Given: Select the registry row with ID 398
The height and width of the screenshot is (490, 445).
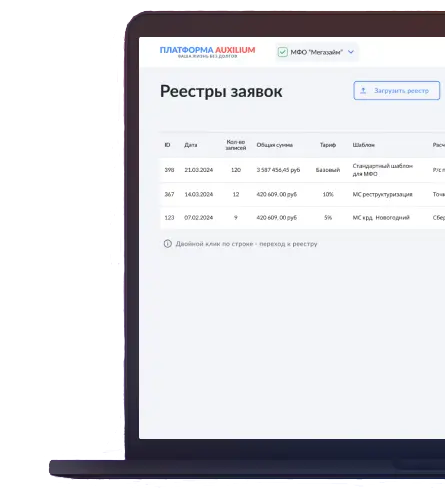Looking at the screenshot, I should [303, 170].
